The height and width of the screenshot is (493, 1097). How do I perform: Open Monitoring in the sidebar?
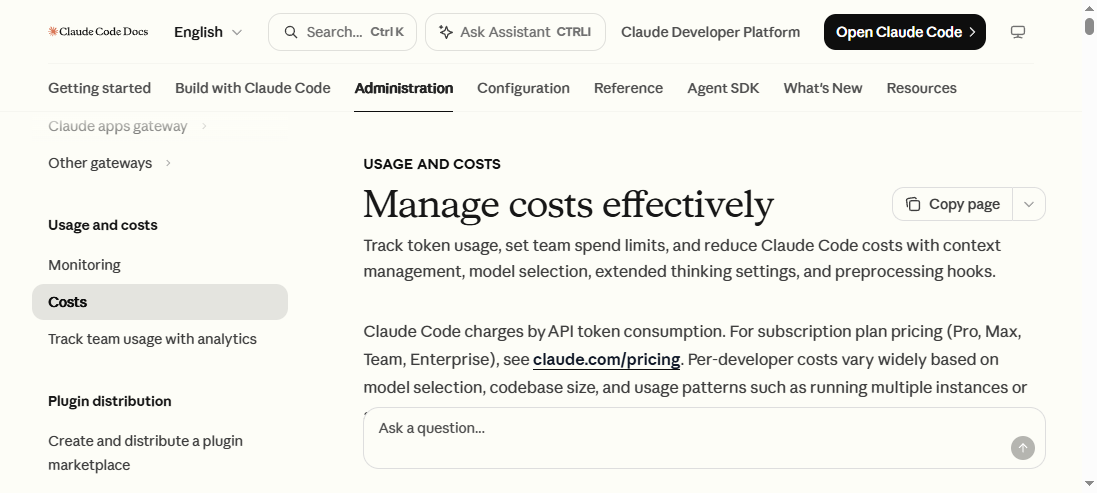pos(84,265)
